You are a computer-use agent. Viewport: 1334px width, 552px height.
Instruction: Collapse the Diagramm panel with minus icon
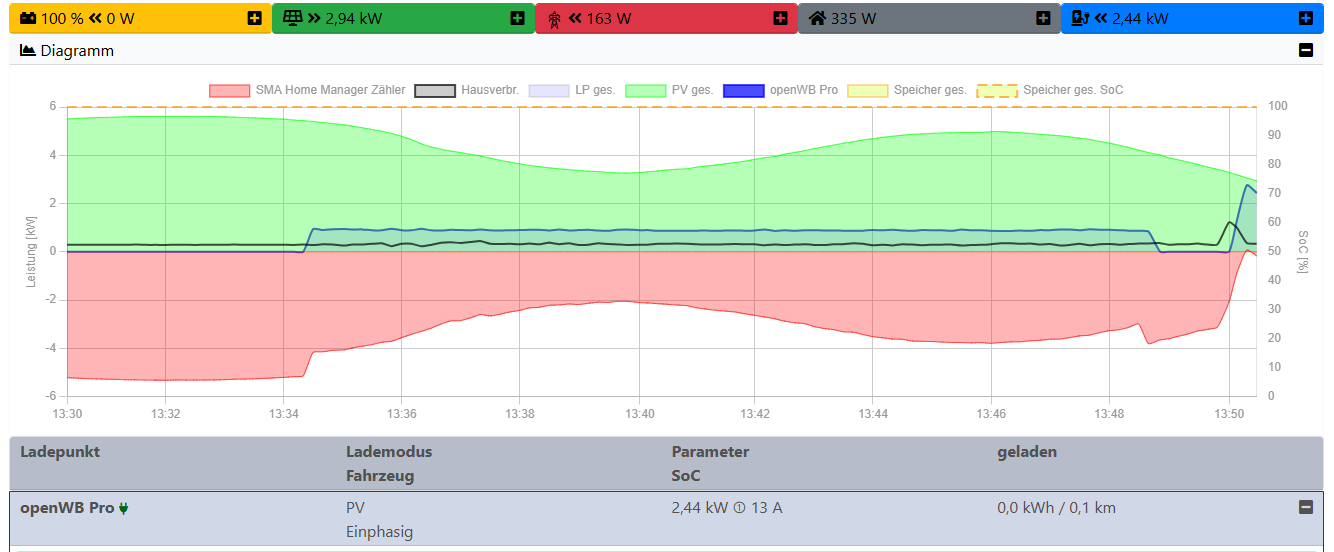(1305, 50)
